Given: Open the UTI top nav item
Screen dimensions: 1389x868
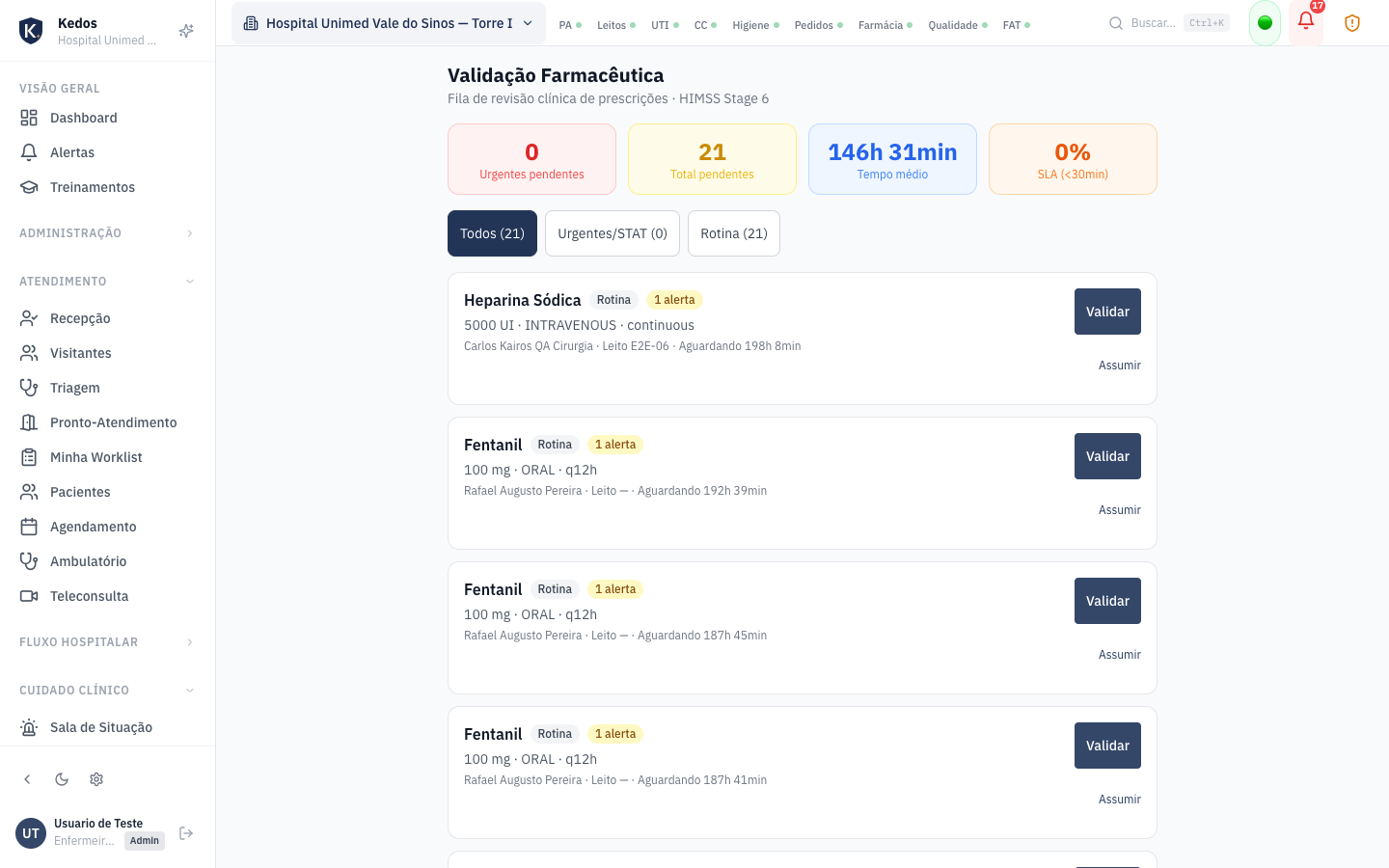Looking at the screenshot, I should (665, 25).
